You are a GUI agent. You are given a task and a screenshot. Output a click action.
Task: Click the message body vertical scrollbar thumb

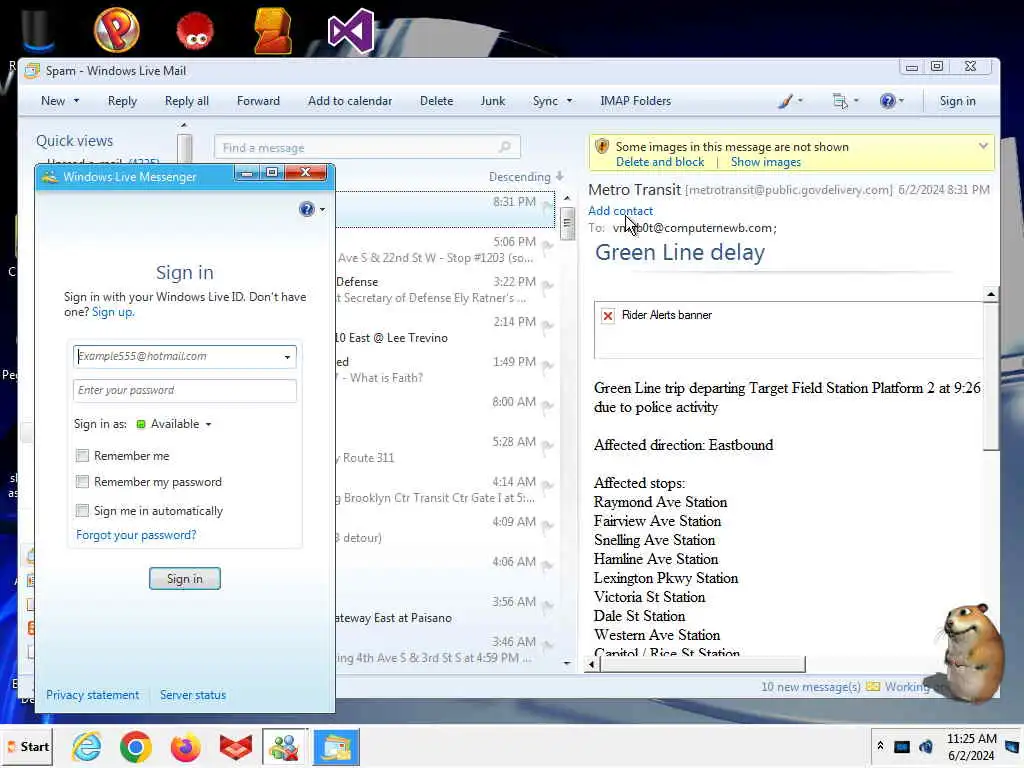pyautogui.click(x=991, y=377)
